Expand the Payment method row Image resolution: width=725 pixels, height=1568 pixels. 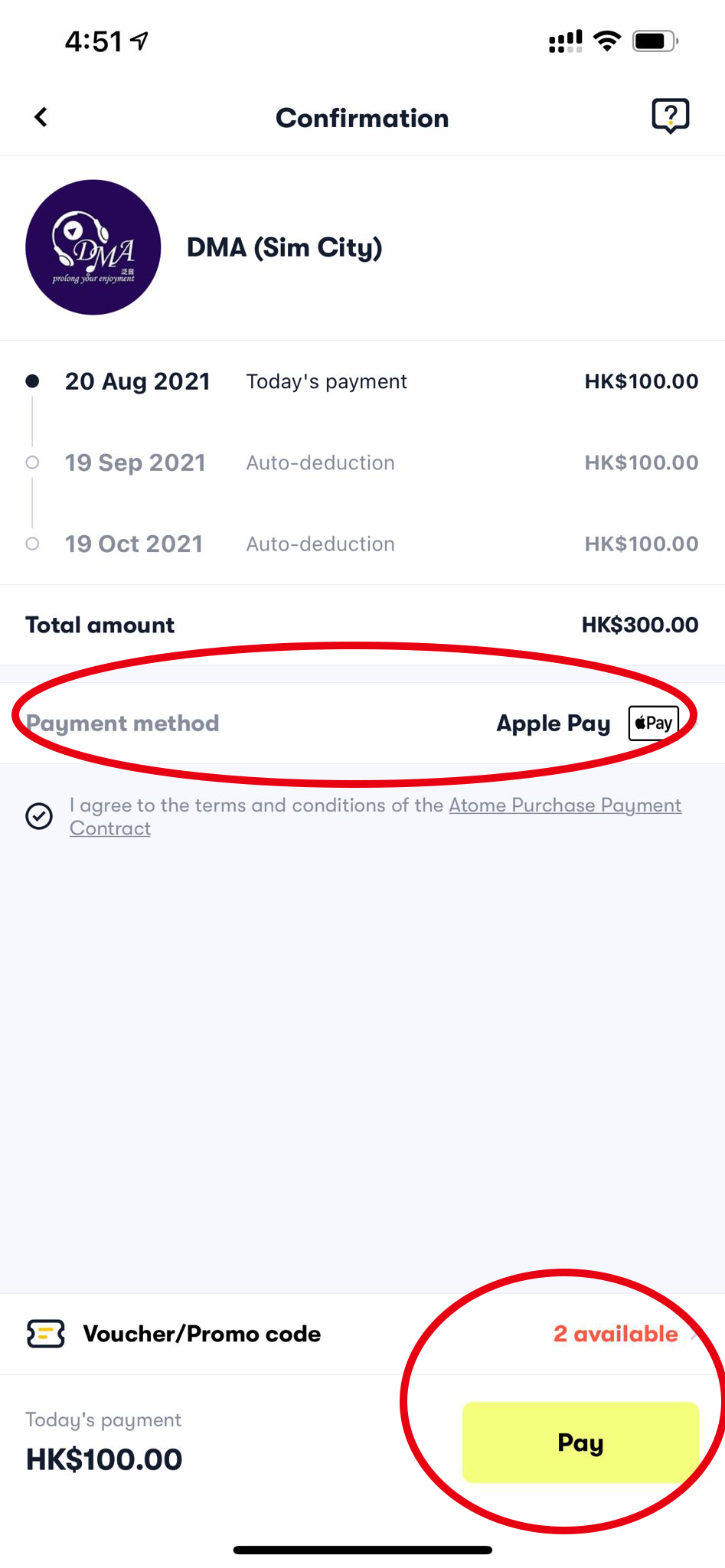click(362, 723)
